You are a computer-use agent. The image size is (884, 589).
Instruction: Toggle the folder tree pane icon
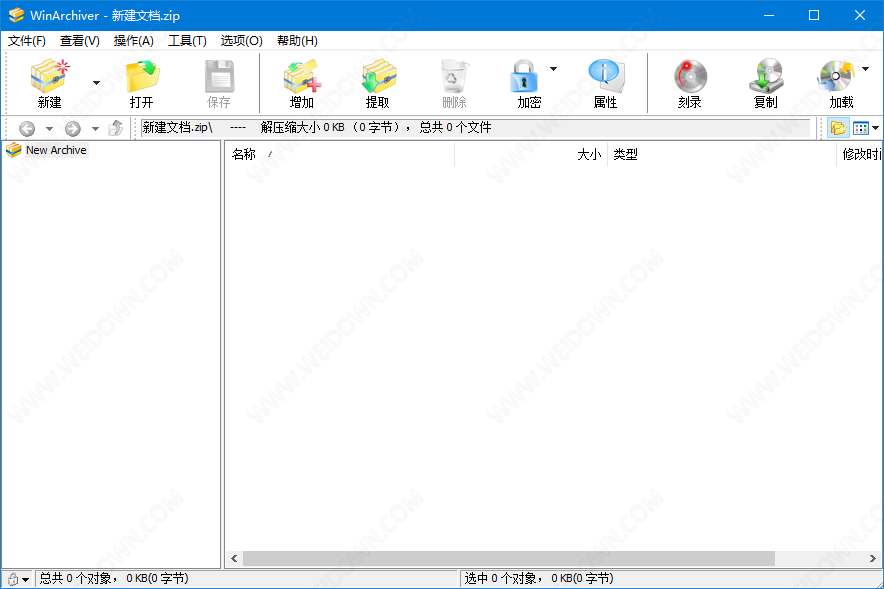pyautogui.click(x=838, y=128)
